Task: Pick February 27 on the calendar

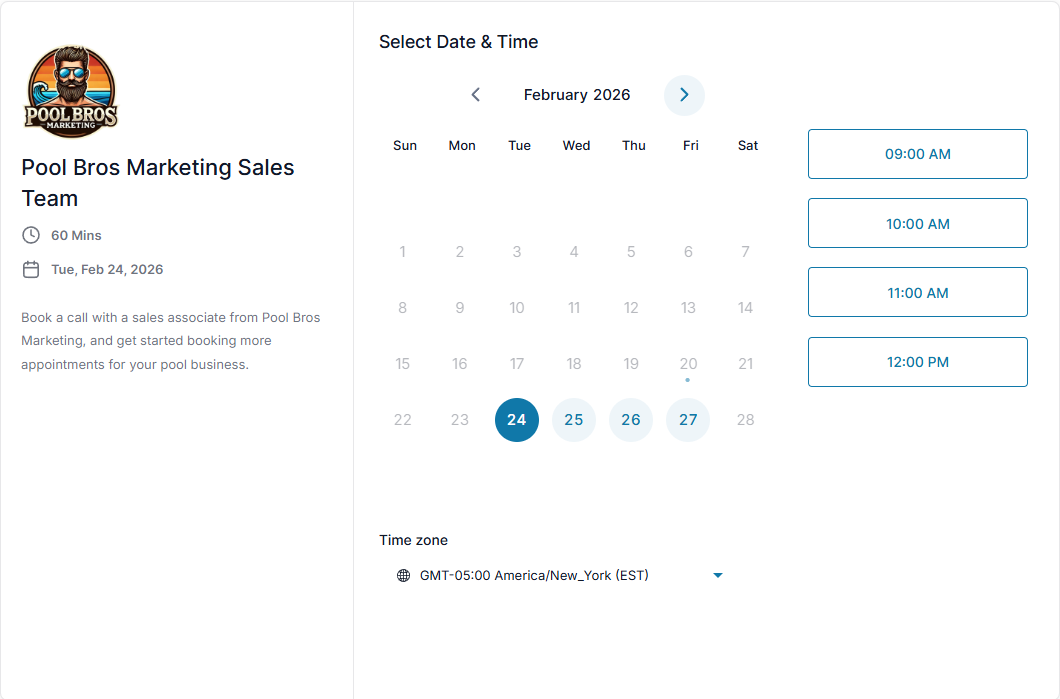Action: pyautogui.click(x=688, y=420)
